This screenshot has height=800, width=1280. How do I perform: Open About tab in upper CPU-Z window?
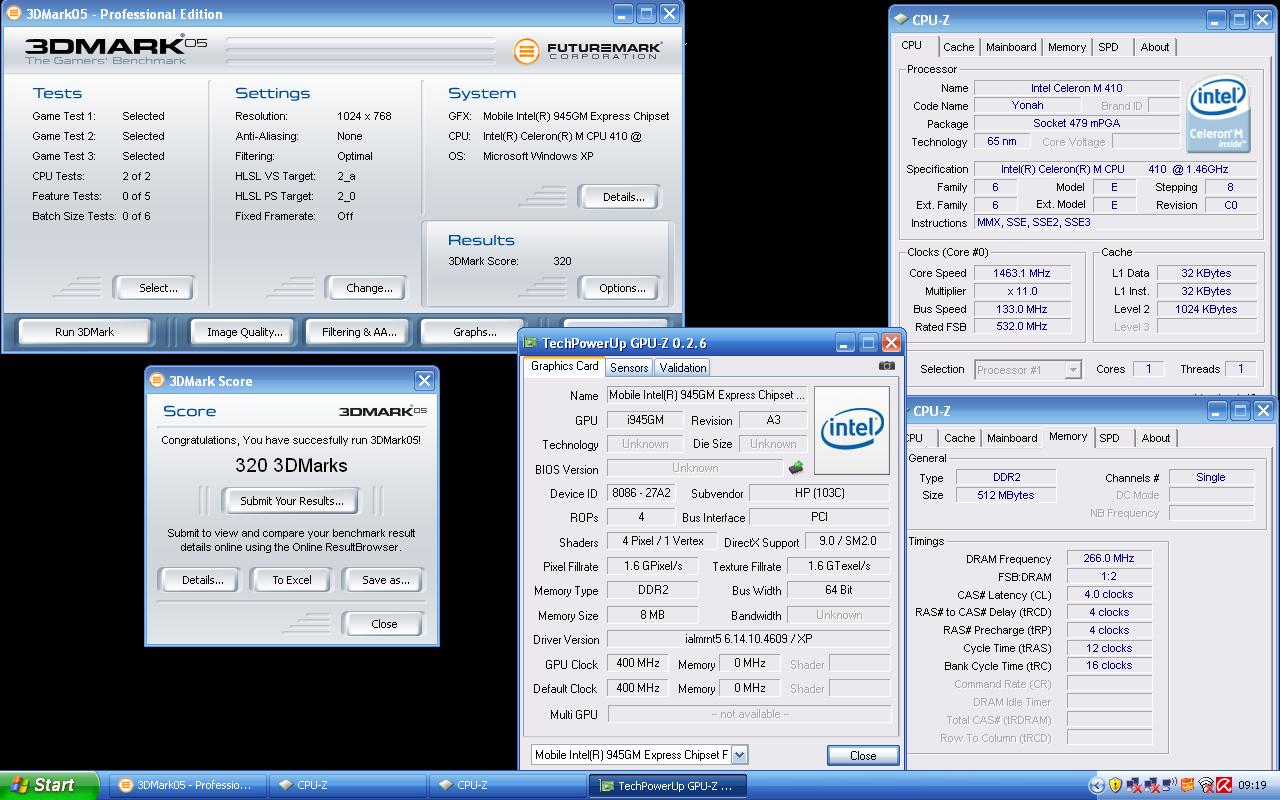tap(1155, 47)
